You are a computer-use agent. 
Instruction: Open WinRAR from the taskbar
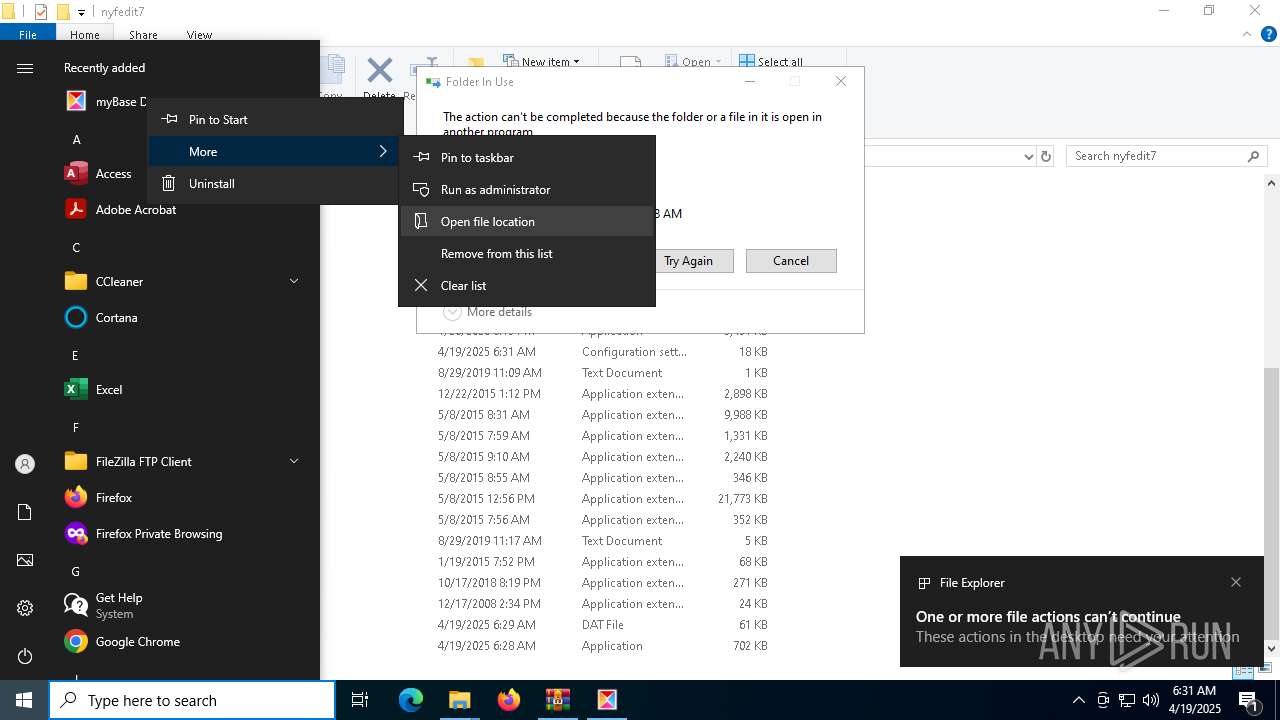click(557, 700)
